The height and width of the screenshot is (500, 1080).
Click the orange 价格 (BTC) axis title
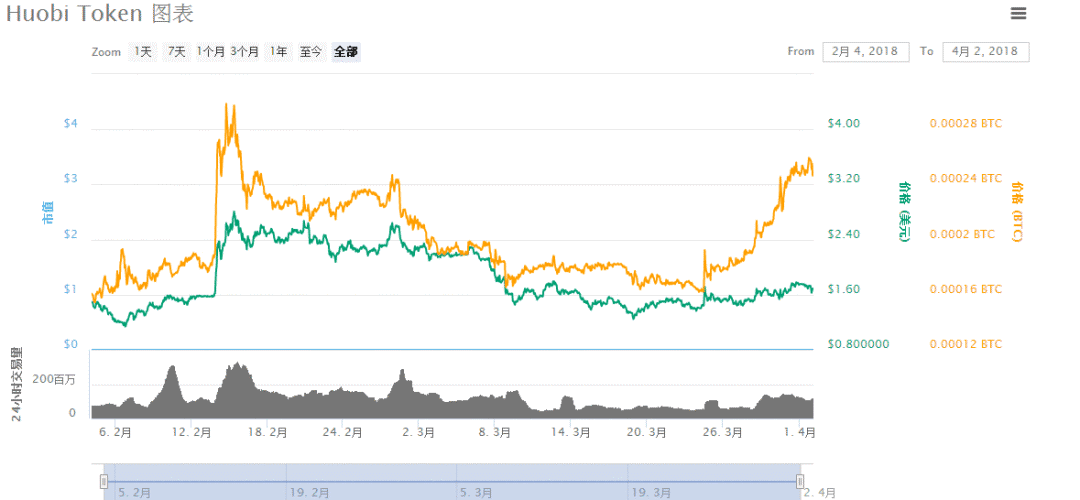1017,212
